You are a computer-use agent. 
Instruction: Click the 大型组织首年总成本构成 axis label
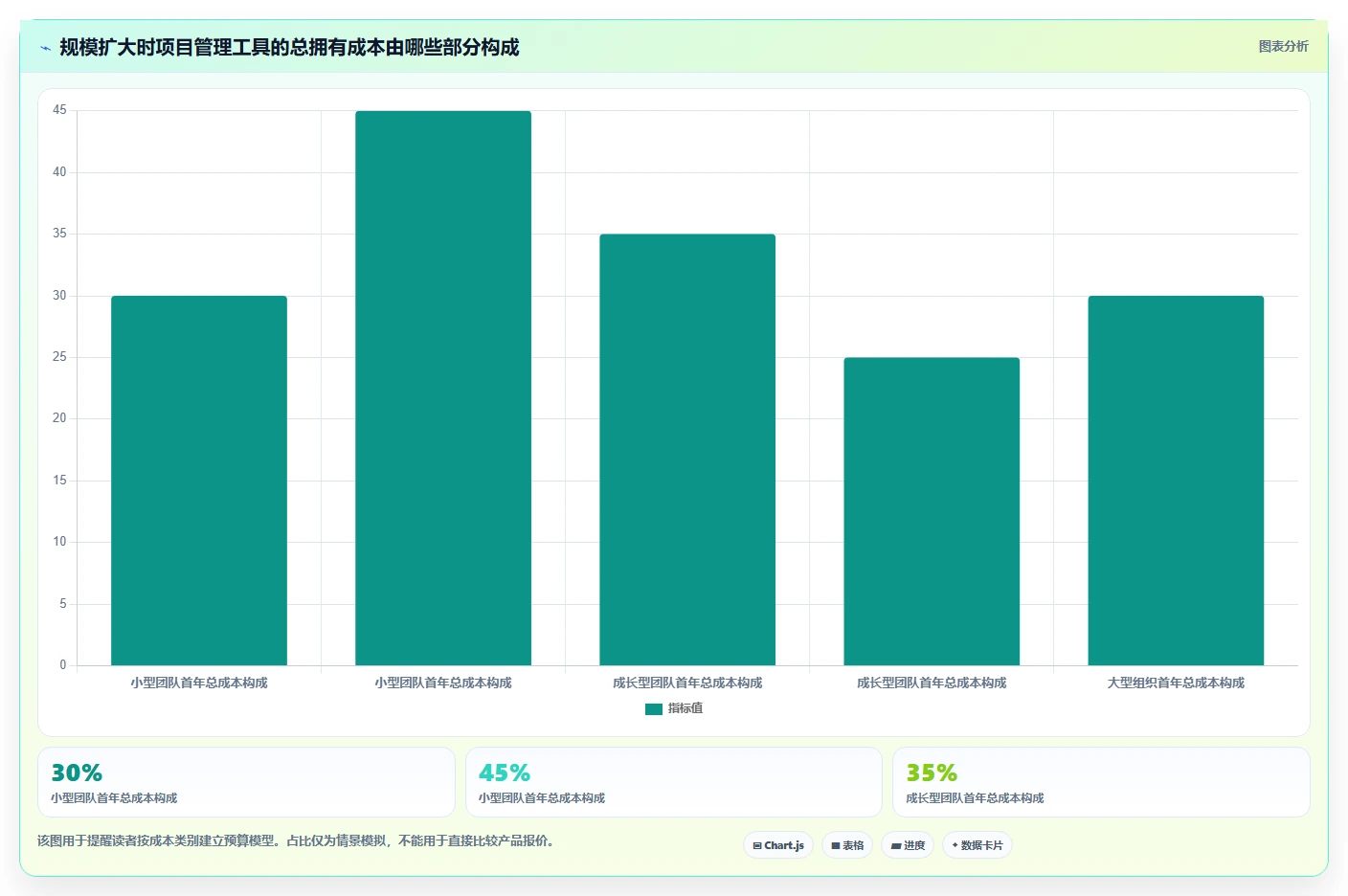coord(1176,683)
